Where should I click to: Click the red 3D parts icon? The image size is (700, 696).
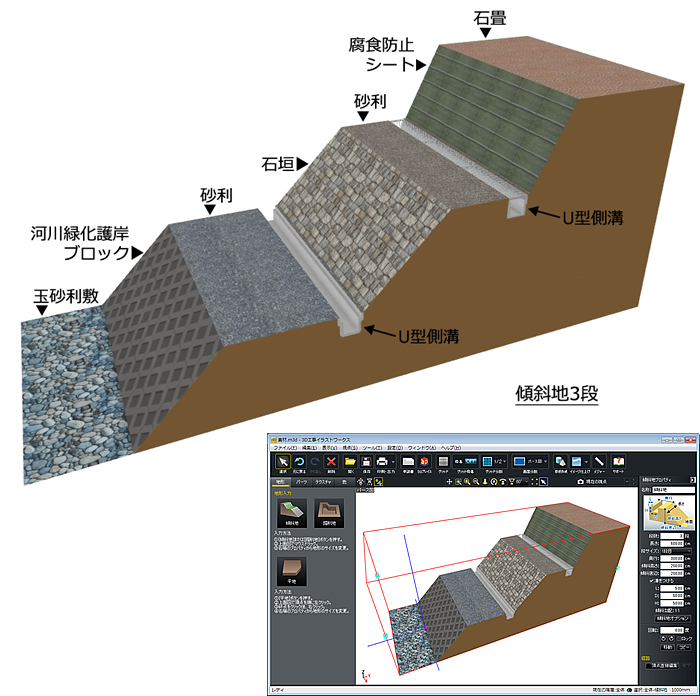click(423, 462)
